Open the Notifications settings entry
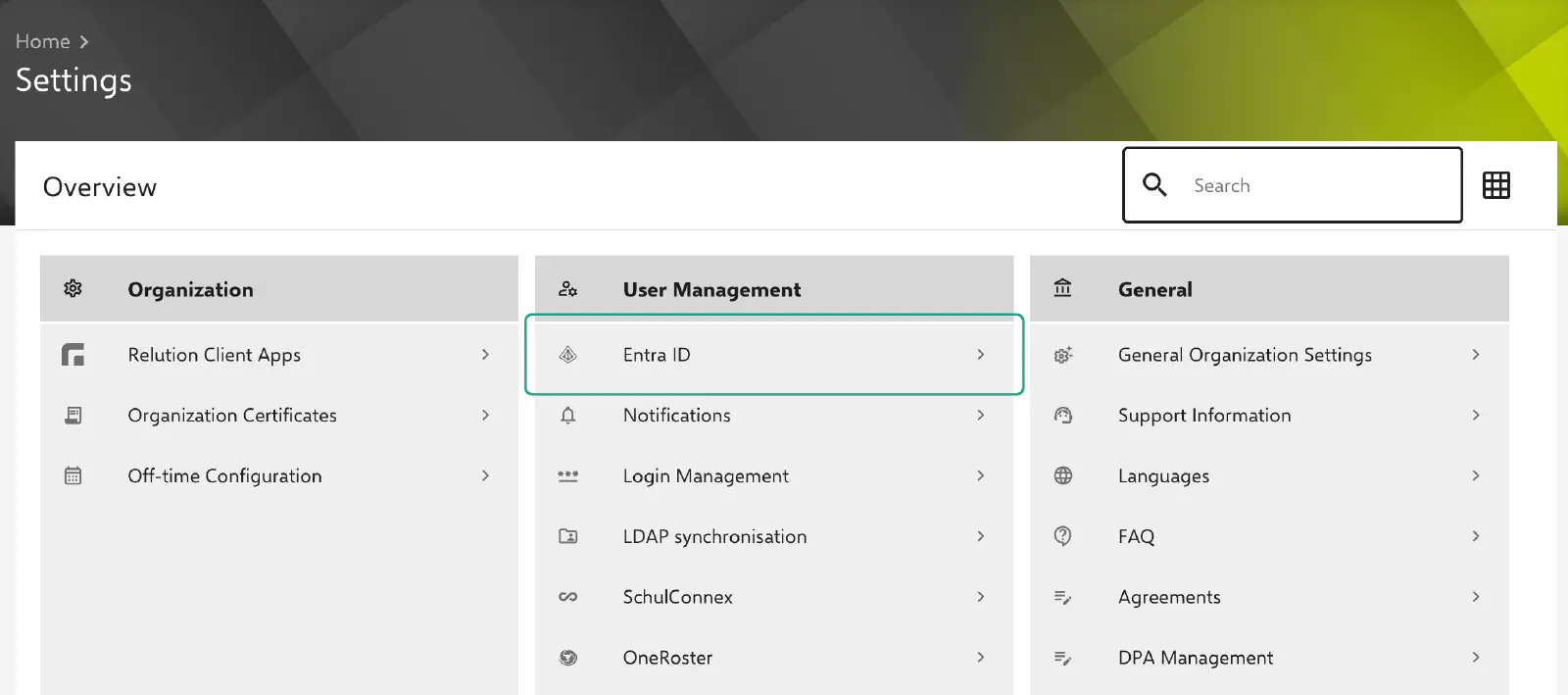Viewport: 1568px width, 695px height. pos(774,416)
